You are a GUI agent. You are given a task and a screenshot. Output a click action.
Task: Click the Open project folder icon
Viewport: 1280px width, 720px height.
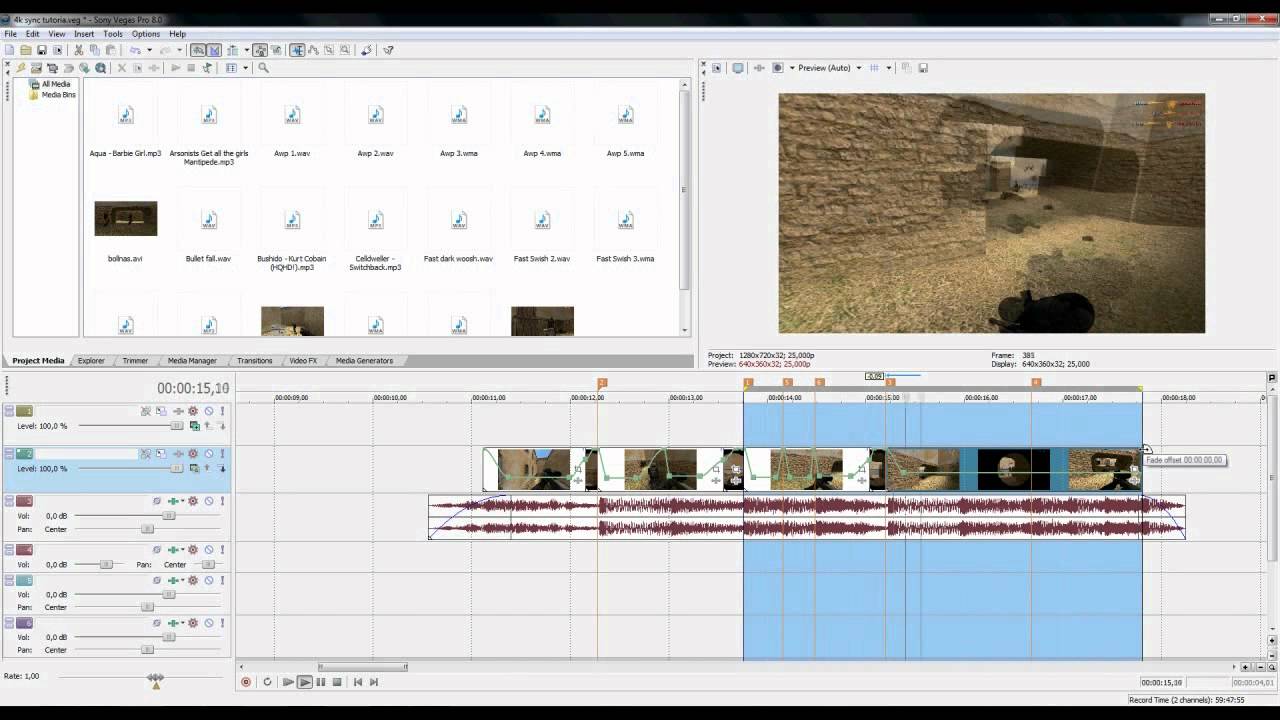[x=26, y=50]
